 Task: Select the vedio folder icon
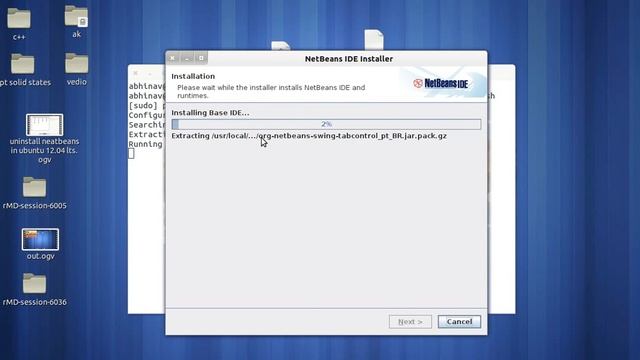tap(76, 63)
